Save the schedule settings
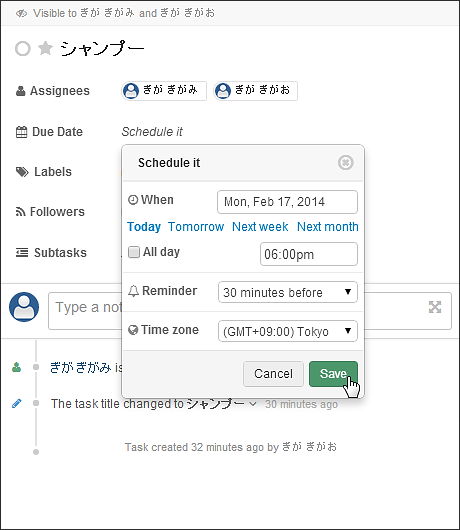The image size is (460, 530). (x=333, y=374)
